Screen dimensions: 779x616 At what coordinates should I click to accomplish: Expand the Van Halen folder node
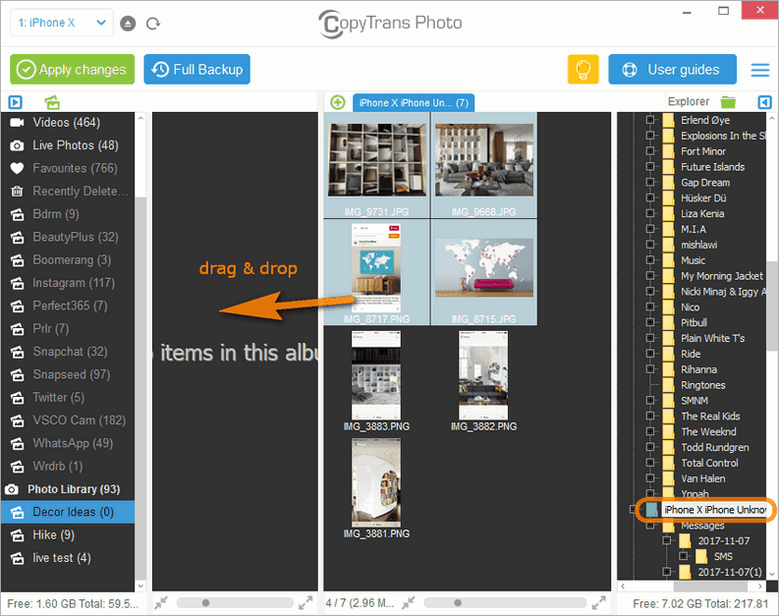tap(650, 478)
